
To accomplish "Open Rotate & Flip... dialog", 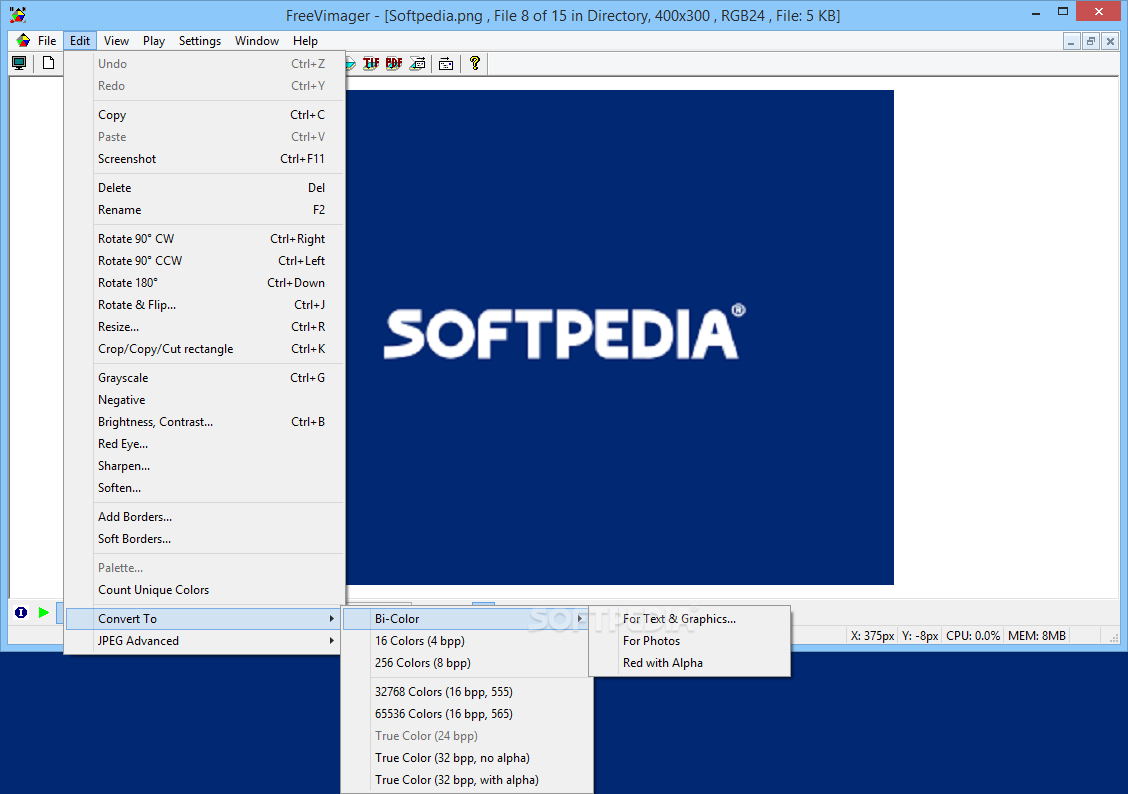I will click(205, 305).
